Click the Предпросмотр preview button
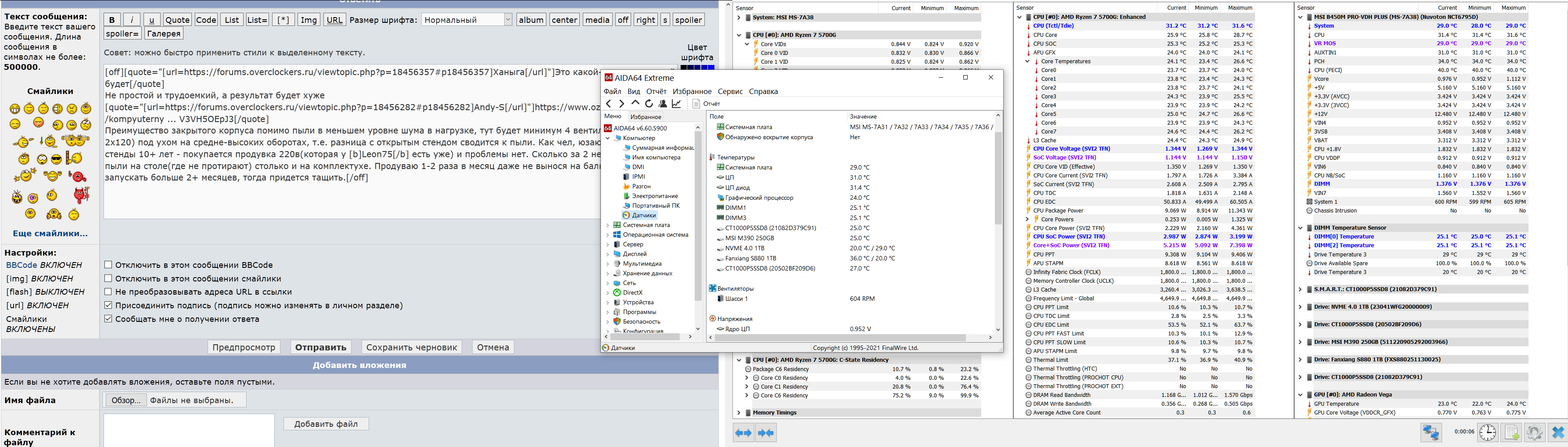Viewport: 1568px width, 447px height. point(244,347)
